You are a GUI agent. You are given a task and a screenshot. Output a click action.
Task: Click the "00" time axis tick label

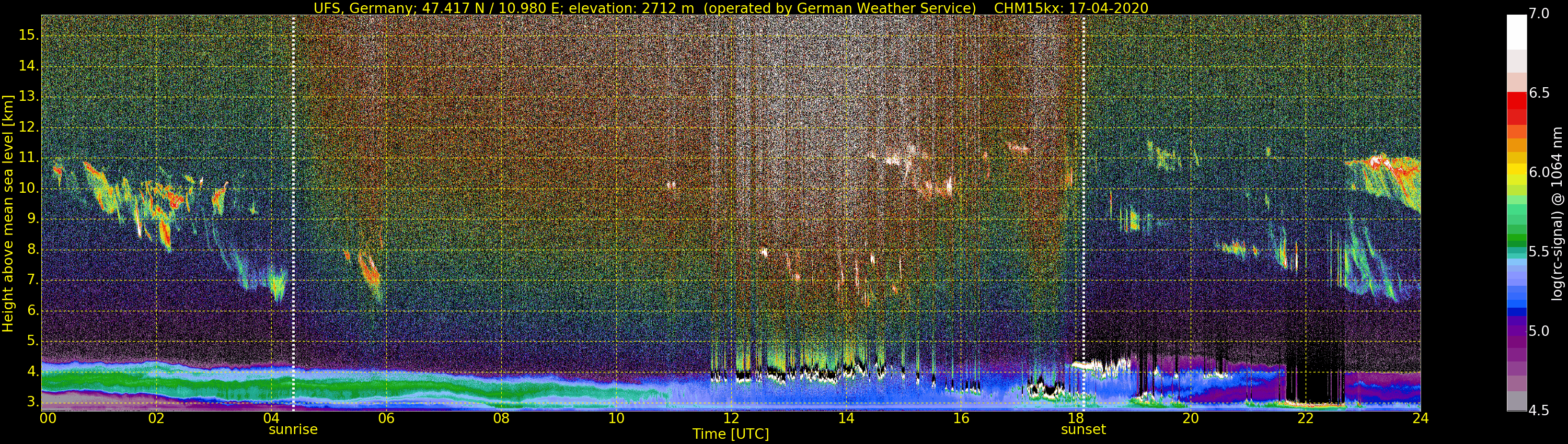click(48, 418)
